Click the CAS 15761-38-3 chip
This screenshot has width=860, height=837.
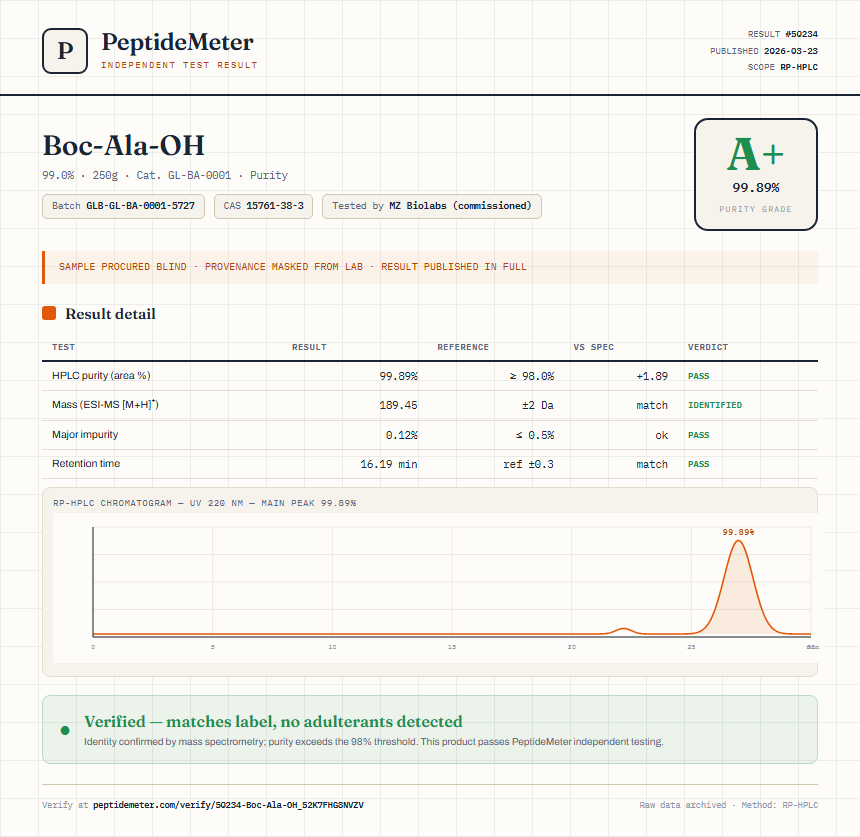(263, 206)
